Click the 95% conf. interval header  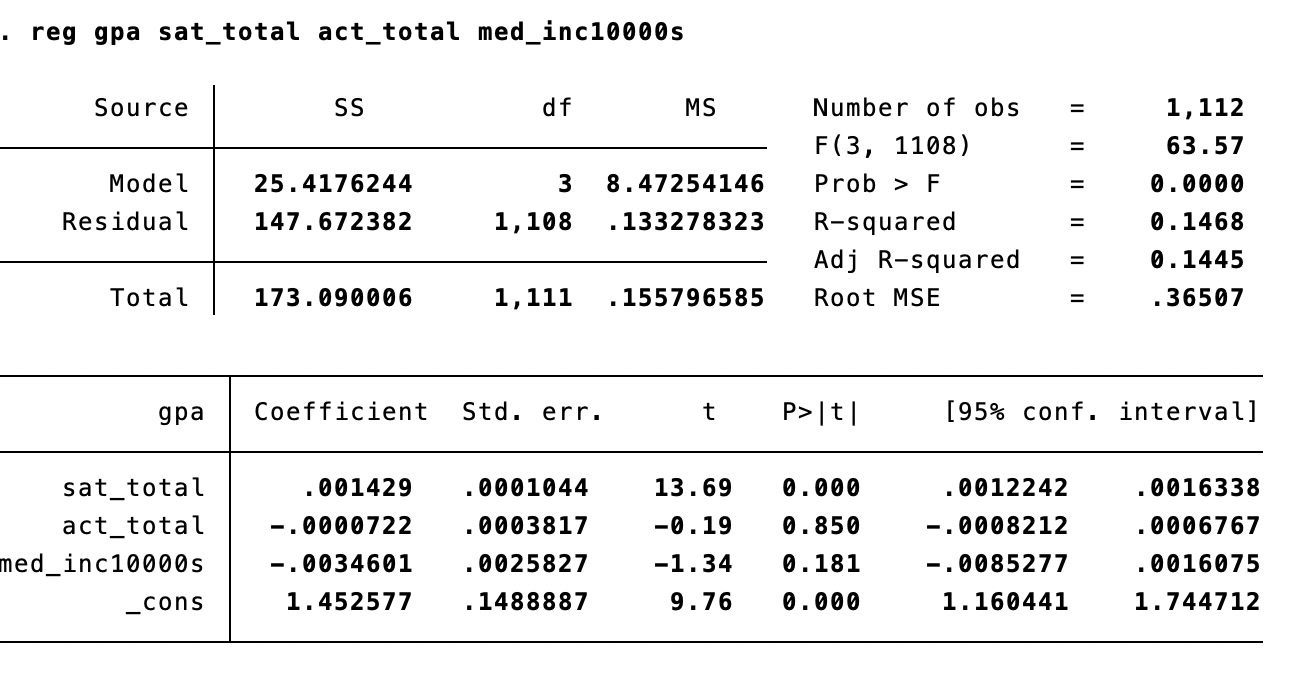[1101, 412]
